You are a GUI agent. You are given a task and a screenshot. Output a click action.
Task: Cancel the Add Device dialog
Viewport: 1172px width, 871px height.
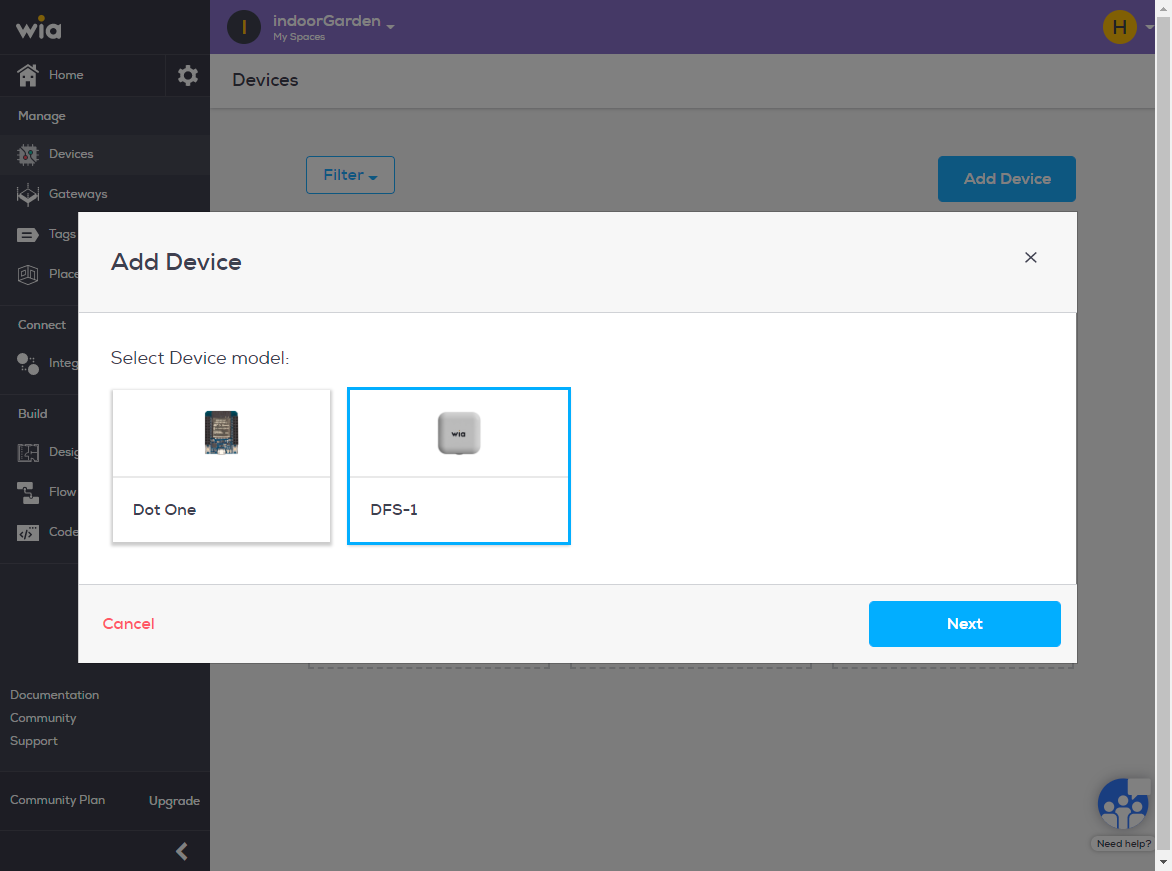pos(129,624)
